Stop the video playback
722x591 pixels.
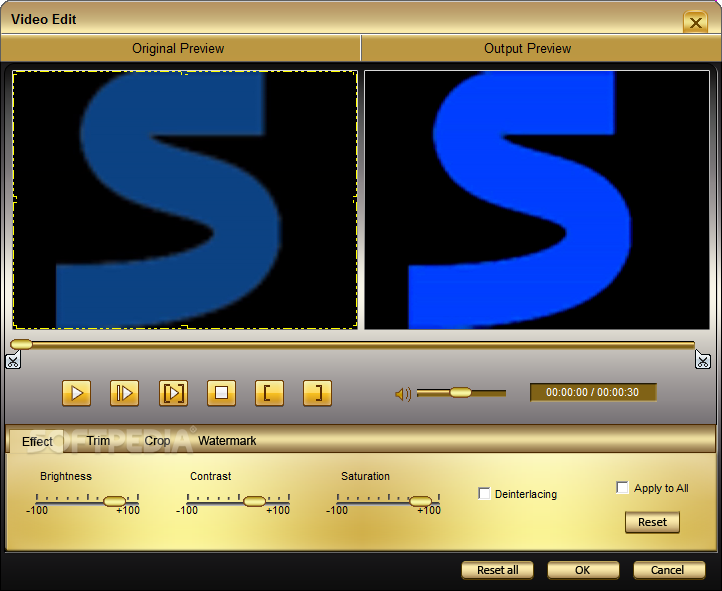pos(221,393)
